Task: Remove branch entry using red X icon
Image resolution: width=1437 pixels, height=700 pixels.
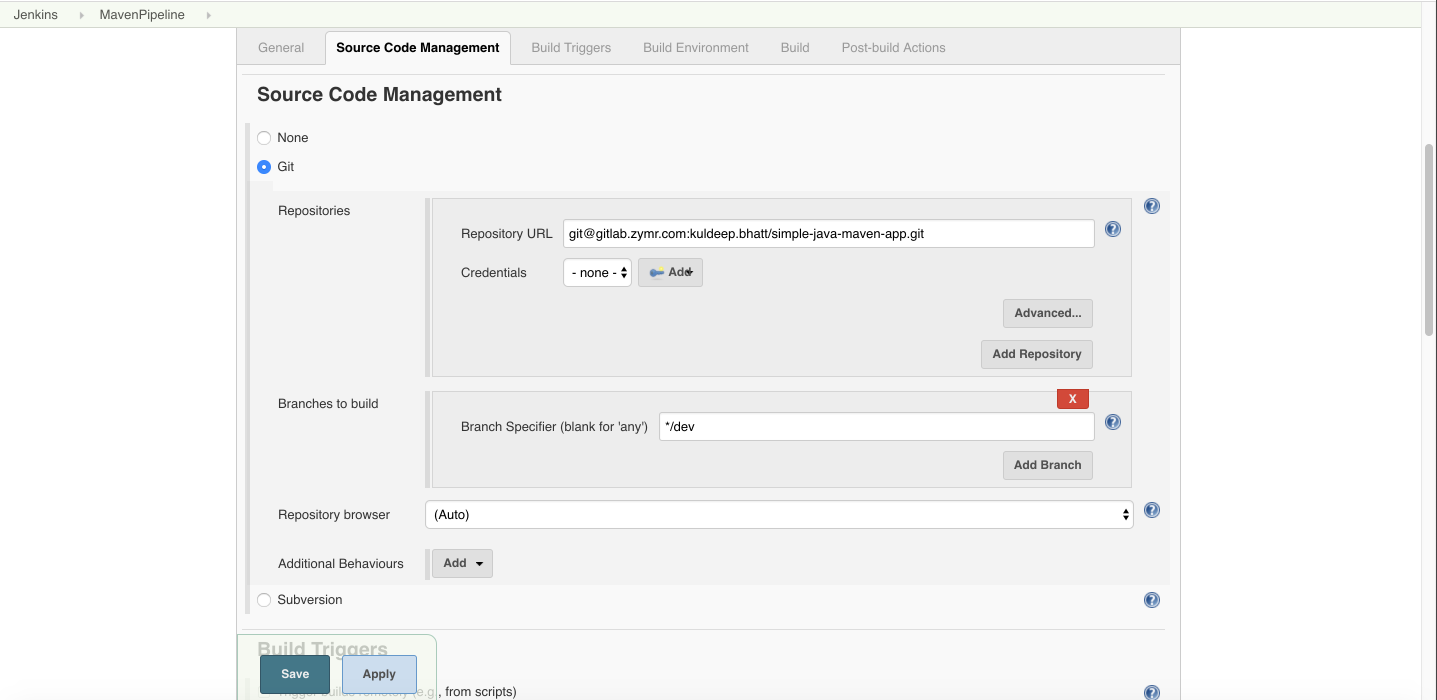Action: pyautogui.click(x=1072, y=398)
